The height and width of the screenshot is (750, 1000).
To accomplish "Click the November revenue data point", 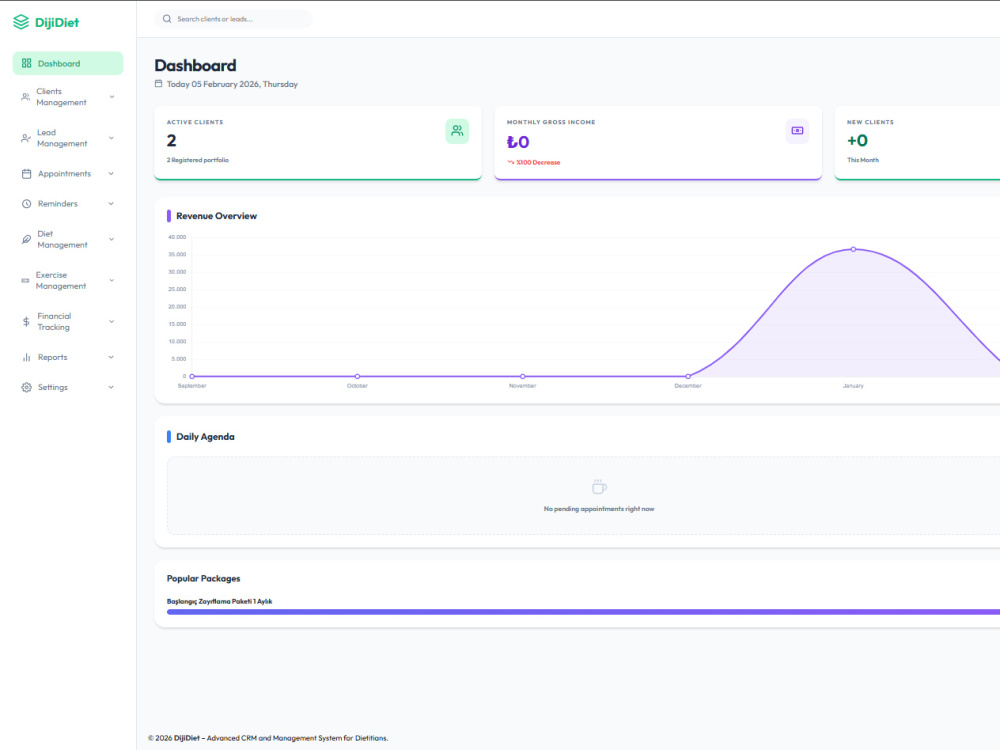I will [522, 376].
